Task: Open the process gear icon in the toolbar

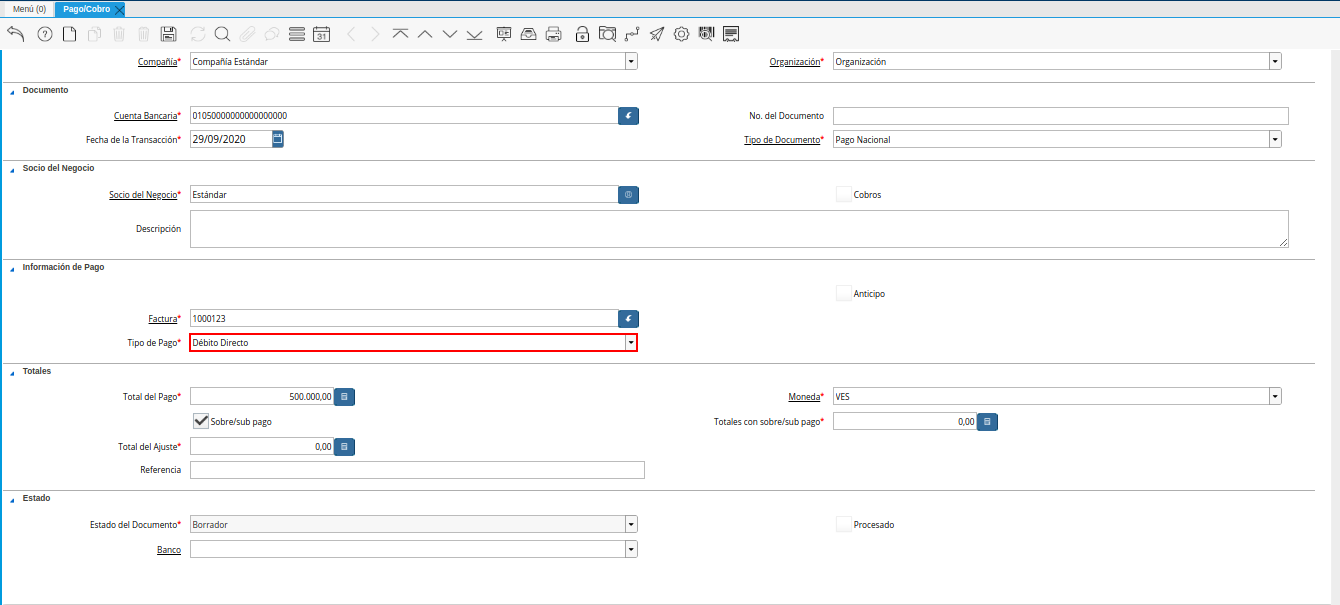Action: click(682, 34)
